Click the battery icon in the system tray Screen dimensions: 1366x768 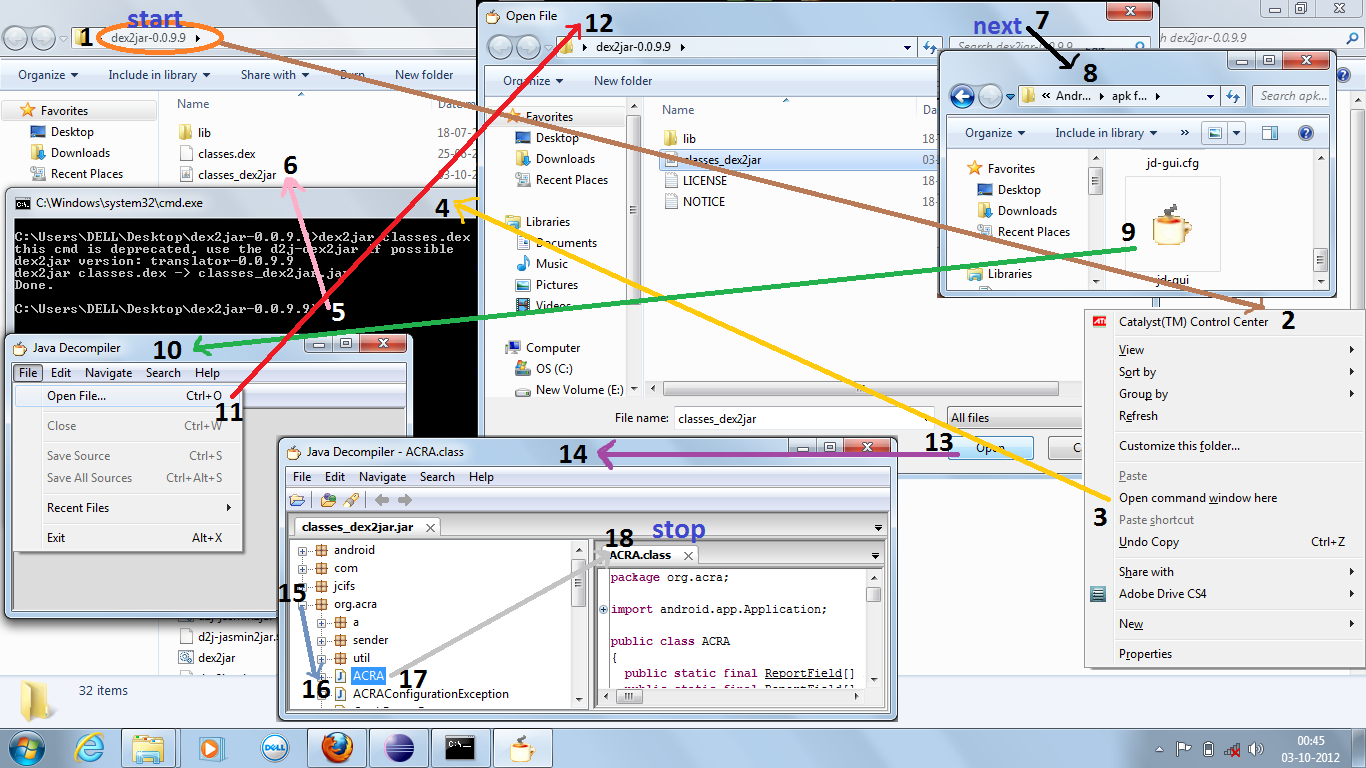pos(1208,749)
